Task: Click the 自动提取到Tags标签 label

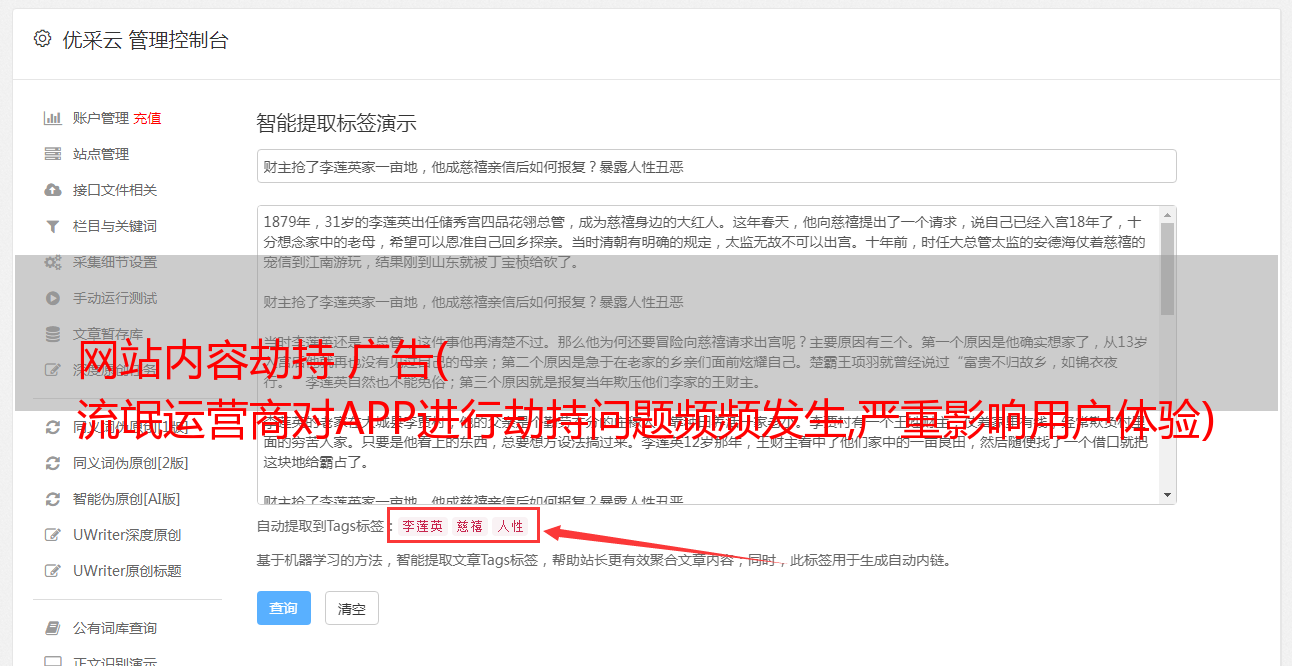Action: coord(324,526)
